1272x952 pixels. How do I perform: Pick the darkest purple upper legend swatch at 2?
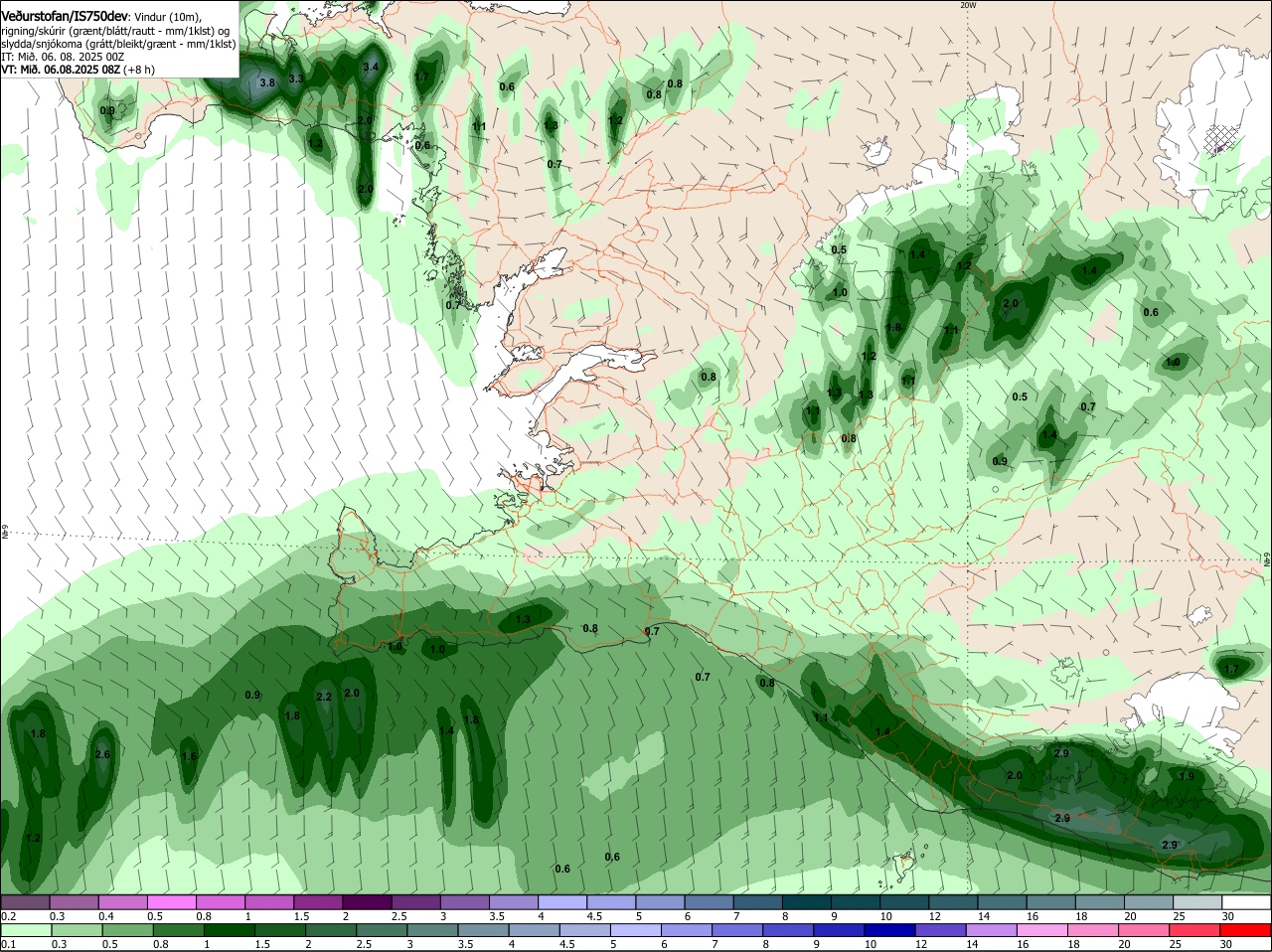click(x=368, y=902)
